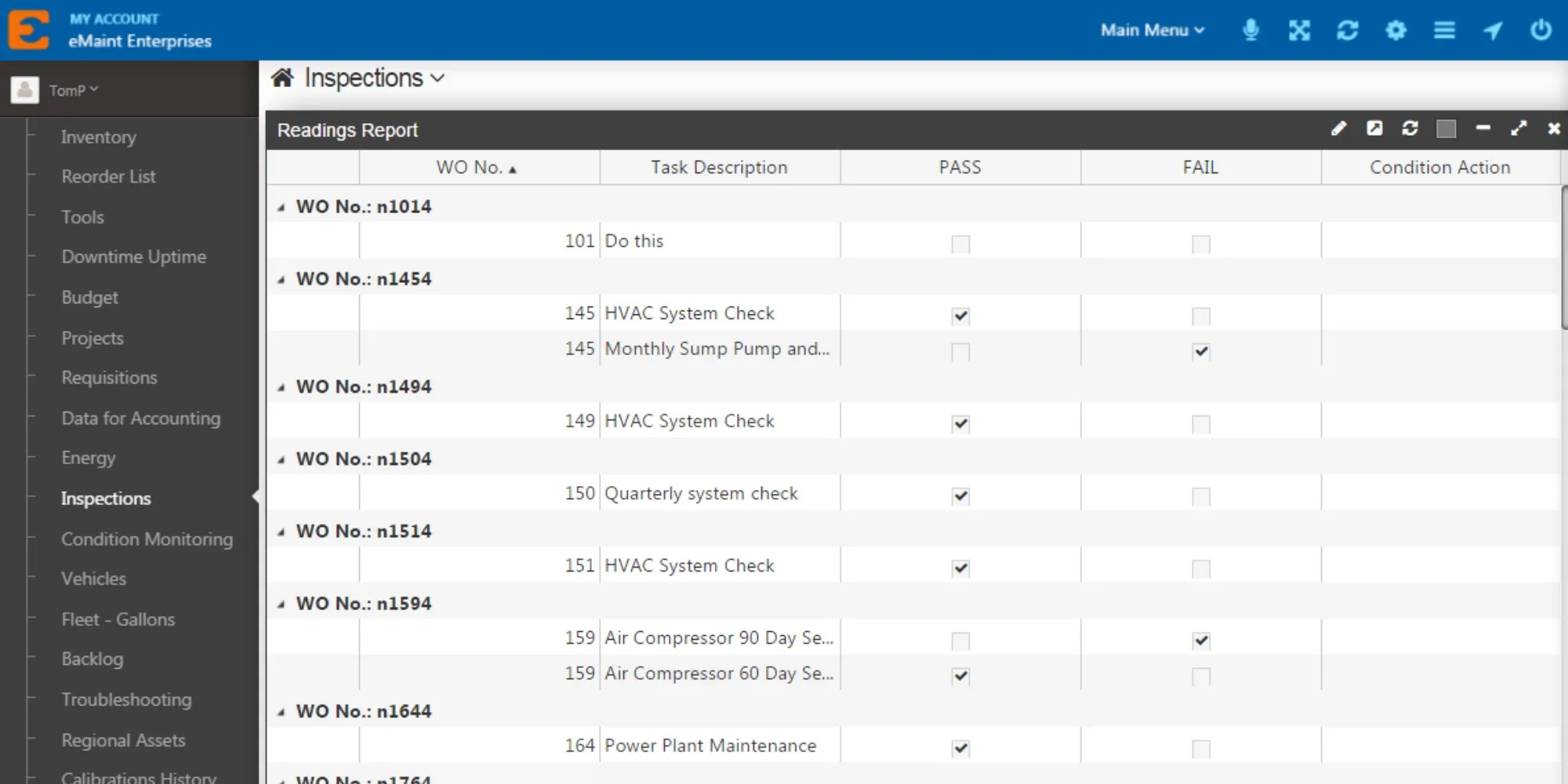Open Troubleshooting from the sidebar
This screenshot has height=784, width=1568.
tap(127, 700)
